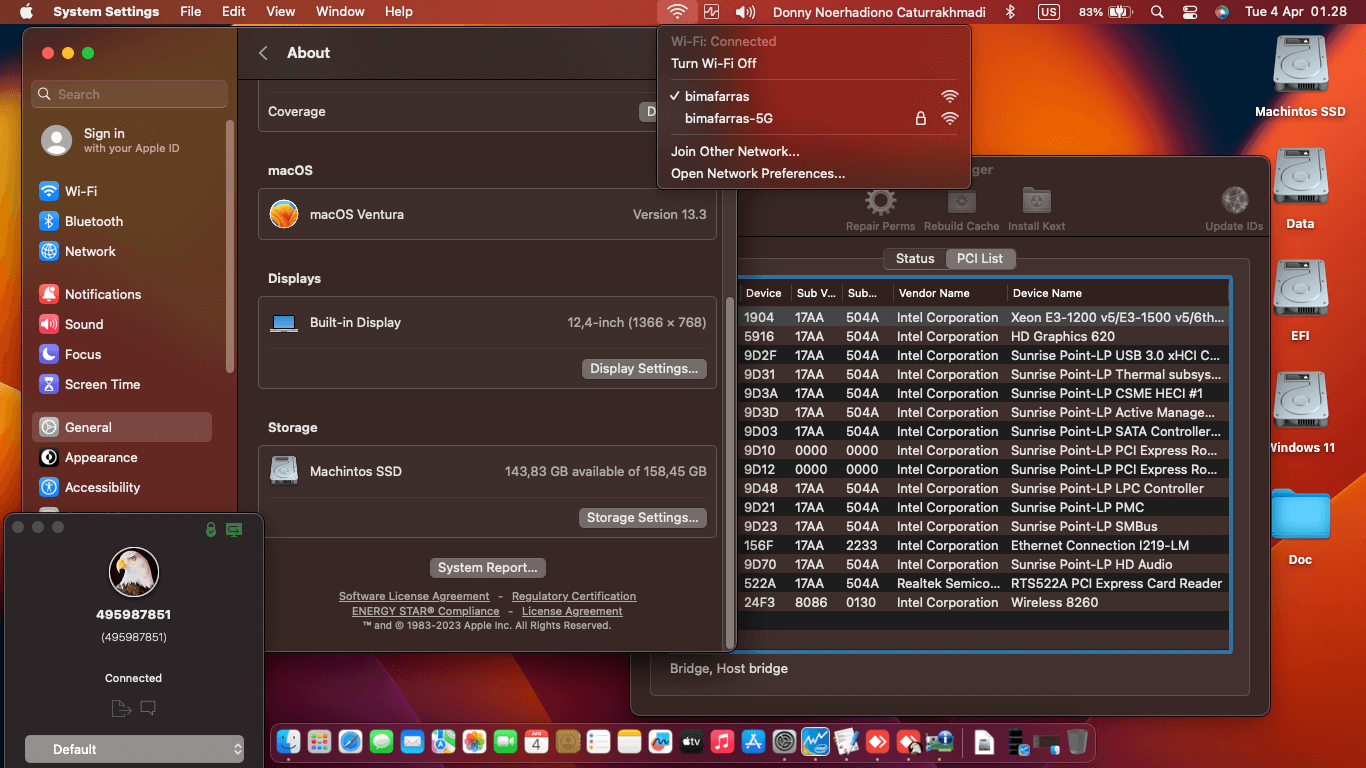This screenshot has width=1366, height=768.
Task: Open the Default dropdown in AnyDesk panel
Action: point(134,749)
